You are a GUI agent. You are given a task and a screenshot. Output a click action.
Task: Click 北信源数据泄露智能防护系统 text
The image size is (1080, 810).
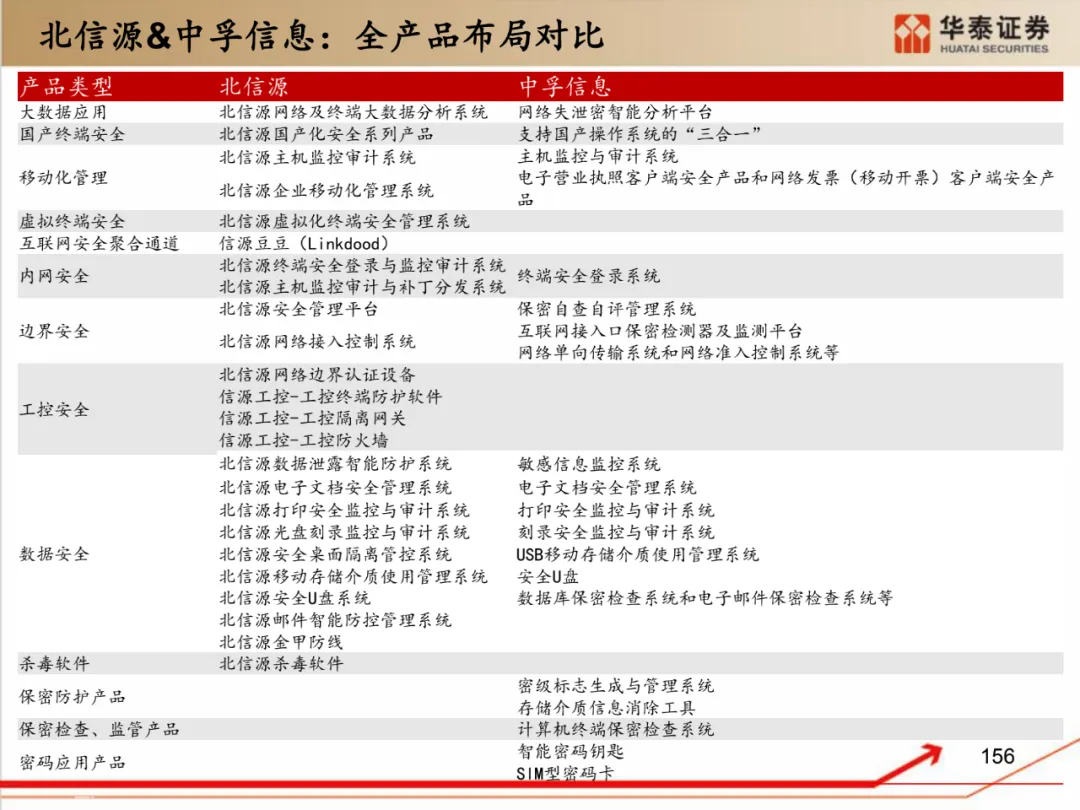click(335, 464)
